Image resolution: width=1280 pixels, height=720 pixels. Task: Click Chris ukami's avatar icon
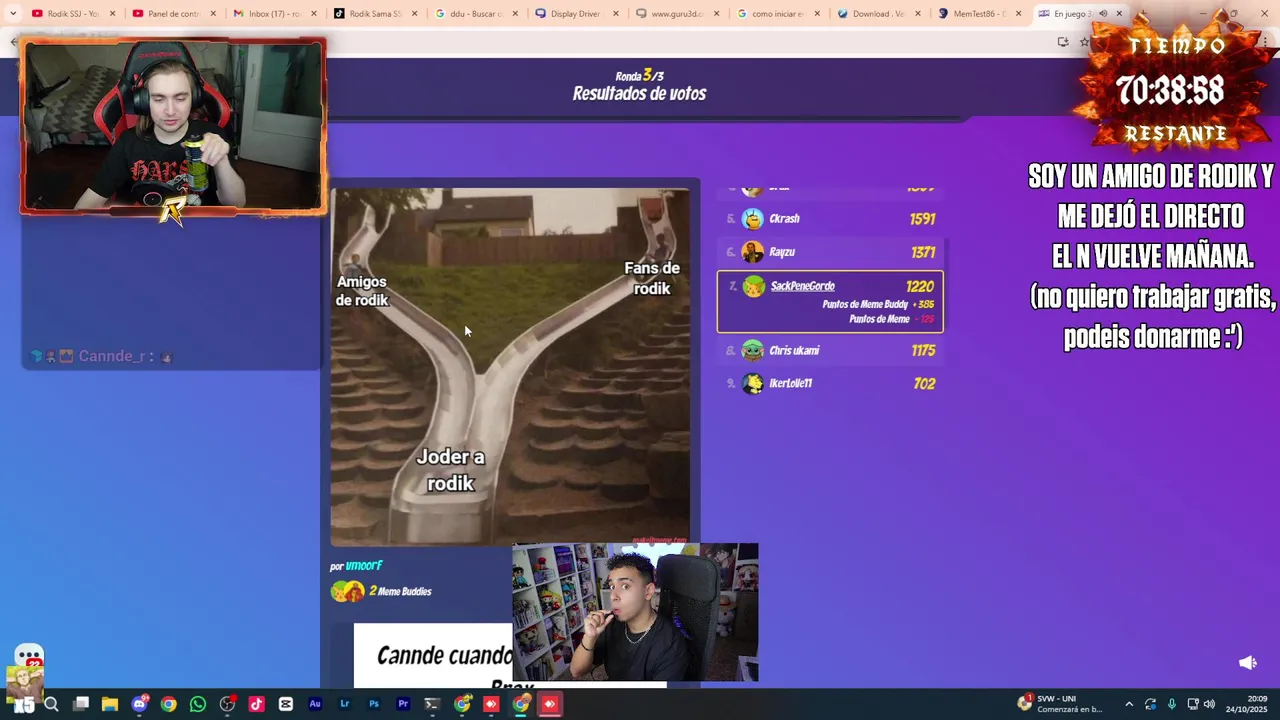752,350
